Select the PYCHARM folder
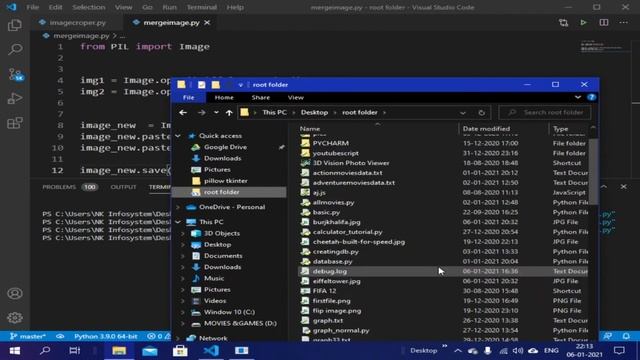Image resolution: width=640 pixels, height=360 pixels. click(x=331, y=143)
